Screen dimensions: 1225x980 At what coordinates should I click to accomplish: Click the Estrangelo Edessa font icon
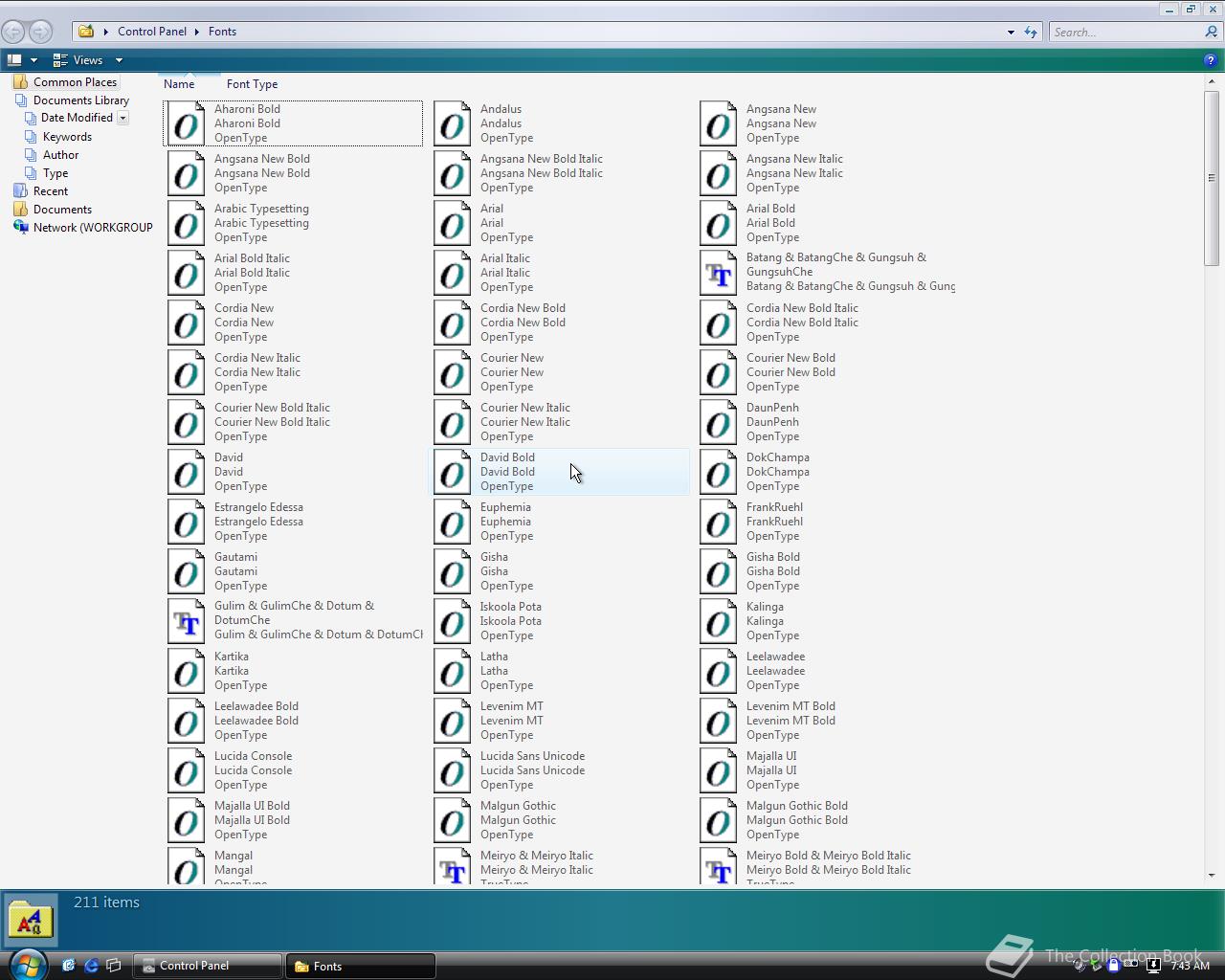click(187, 522)
